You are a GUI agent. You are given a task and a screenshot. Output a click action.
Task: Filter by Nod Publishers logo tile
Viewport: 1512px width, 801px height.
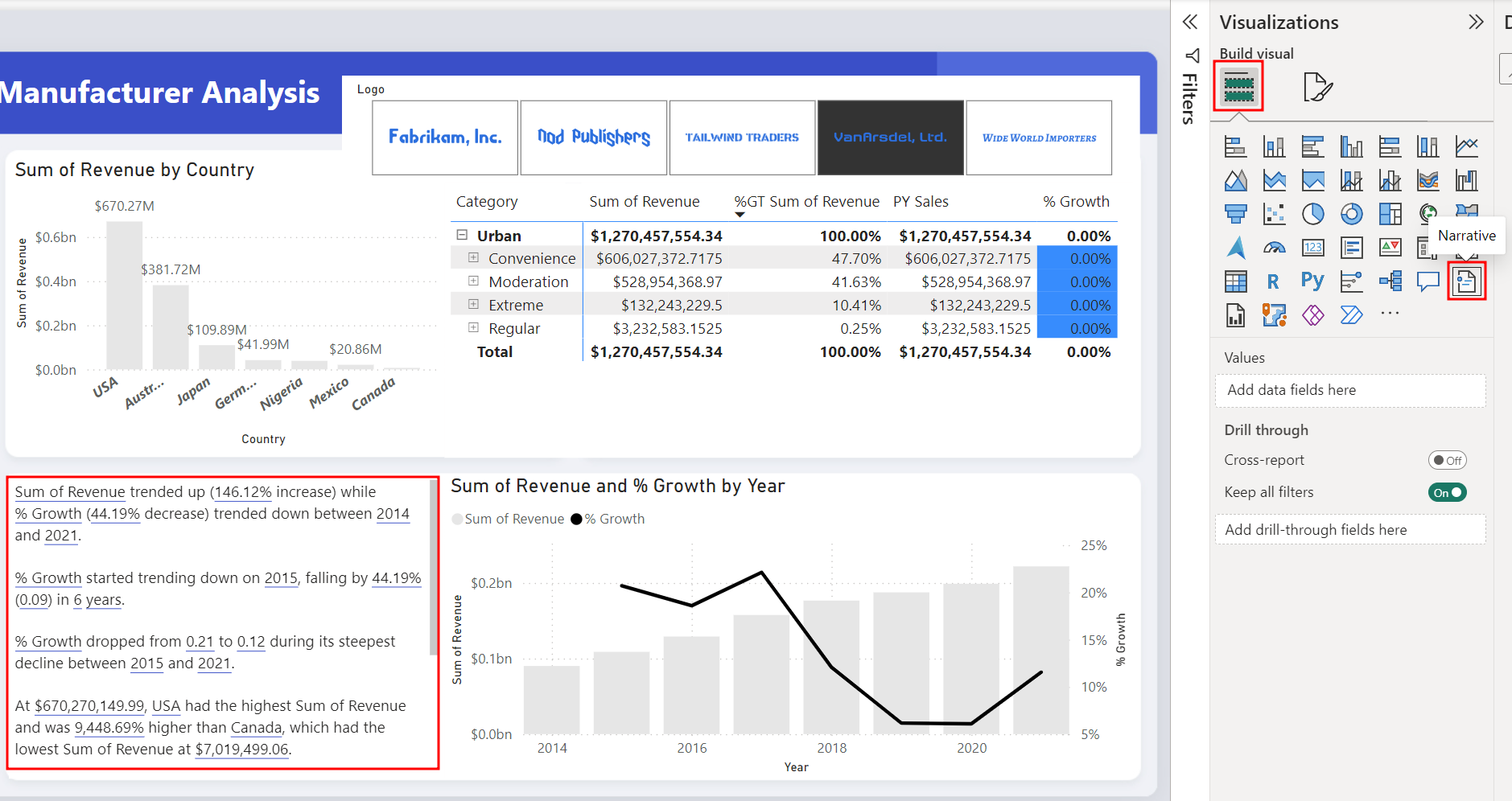[594, 138]
